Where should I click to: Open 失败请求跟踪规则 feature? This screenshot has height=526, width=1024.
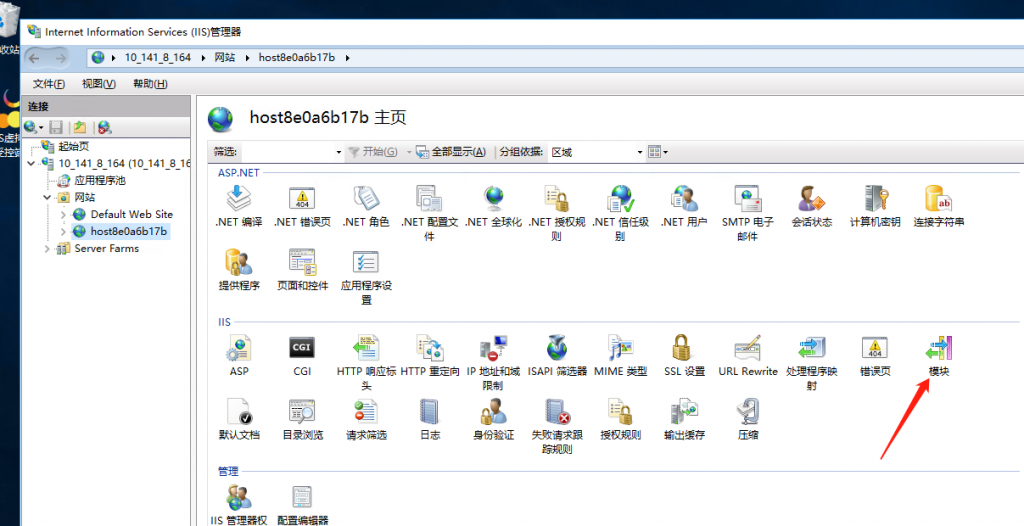pos(557,426)
